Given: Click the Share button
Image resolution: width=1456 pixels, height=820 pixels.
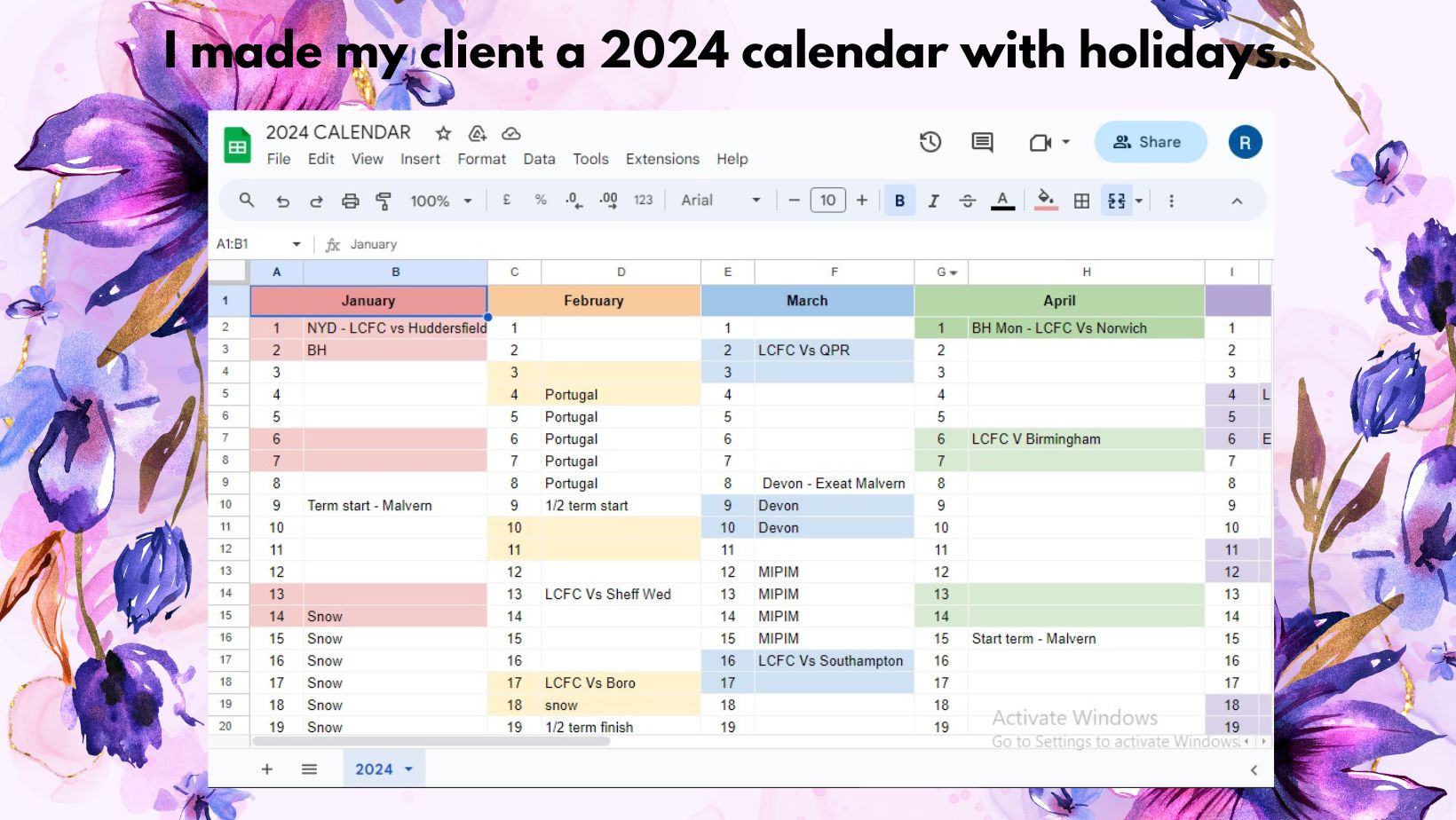Looking at the screenshot, I should (1150, 142).
